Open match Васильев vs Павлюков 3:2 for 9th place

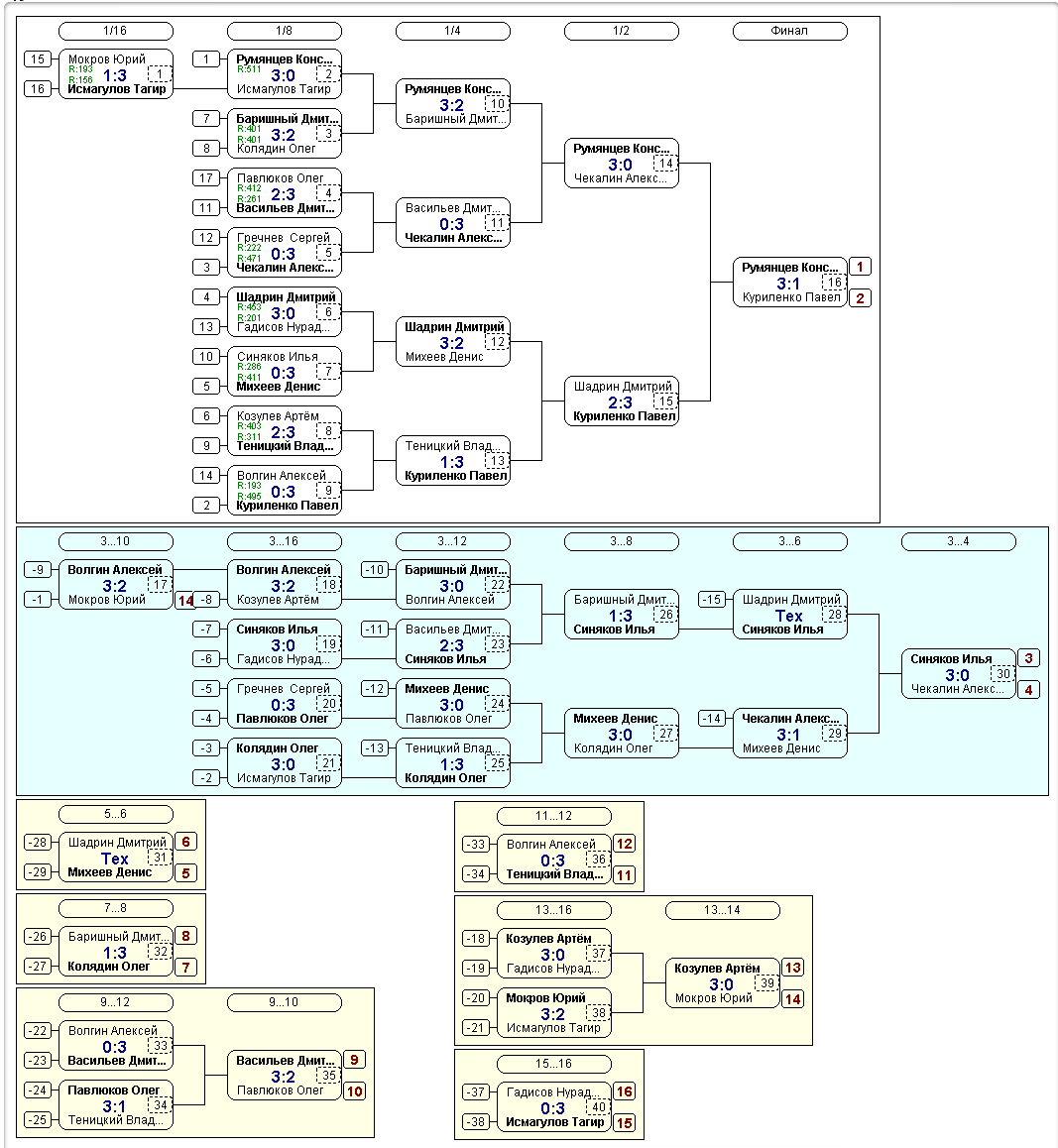coord(285,1076)
